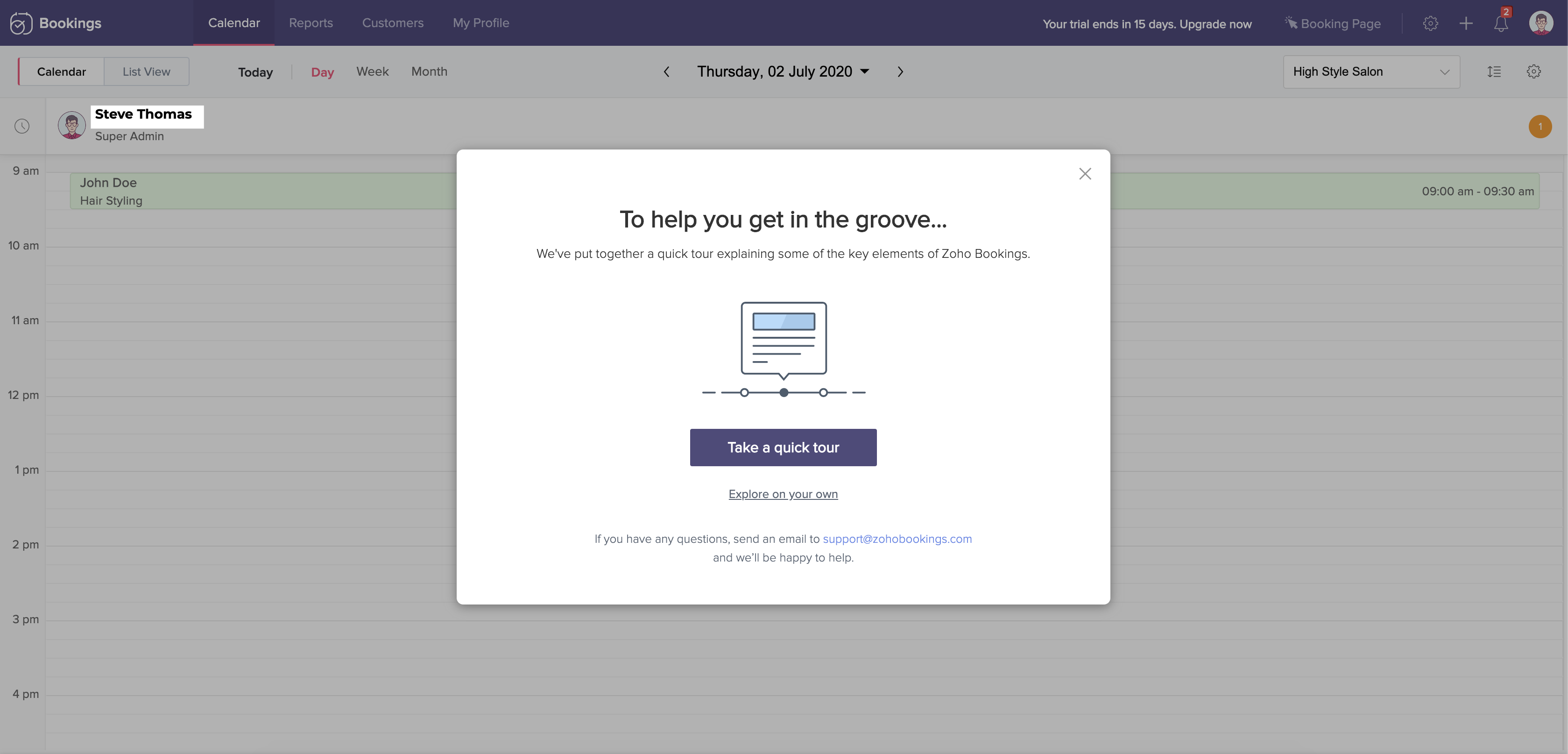1568x754 pixels.
Task: Click the Bookings logo icon
Action: 21,23
